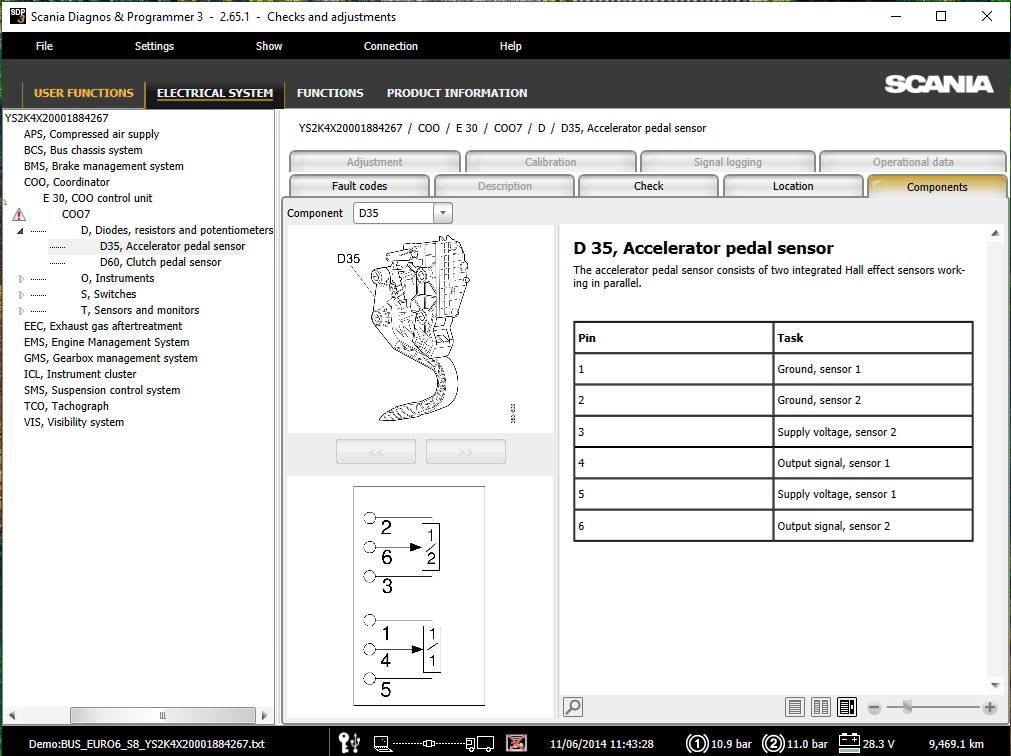Screen dimensions: 1011x756
Task: Open the Help menu
Action: tap(510, 46)
